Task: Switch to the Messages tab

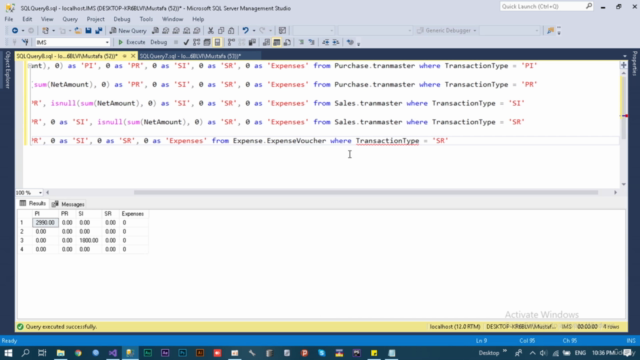Action: 68,204
